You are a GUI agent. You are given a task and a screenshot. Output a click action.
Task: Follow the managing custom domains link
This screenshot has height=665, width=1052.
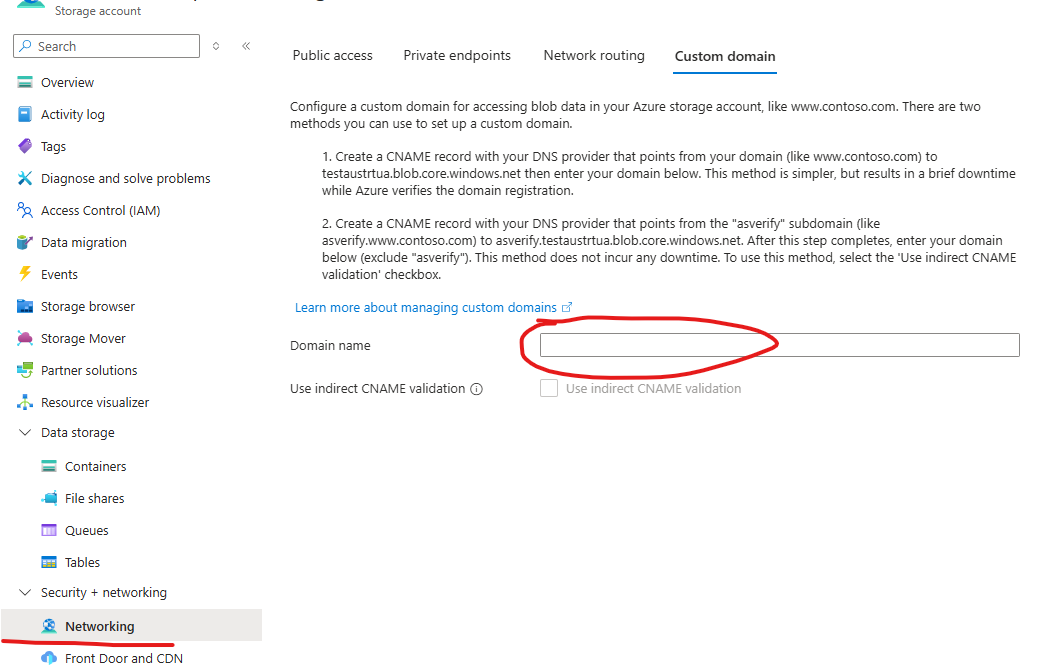426,307
